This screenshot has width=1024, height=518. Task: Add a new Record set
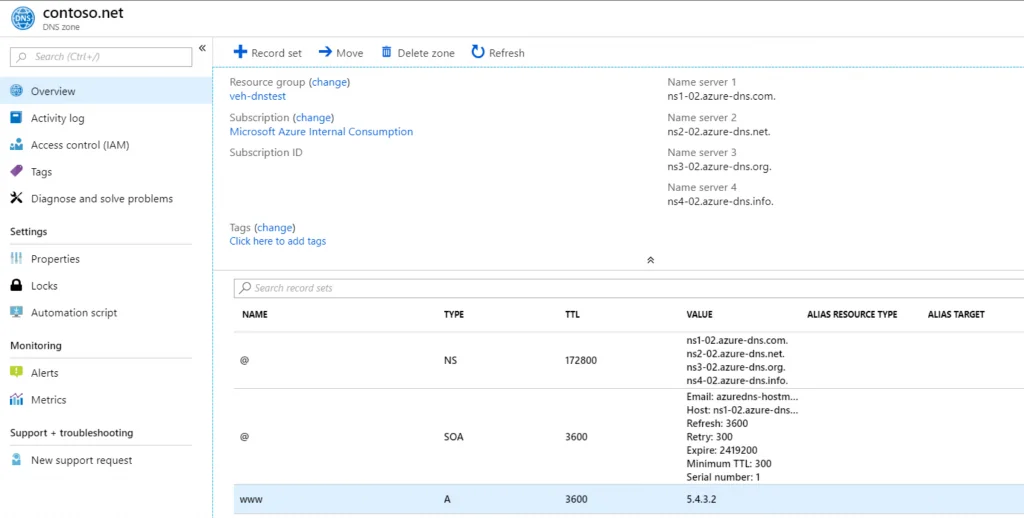[268, 53]
